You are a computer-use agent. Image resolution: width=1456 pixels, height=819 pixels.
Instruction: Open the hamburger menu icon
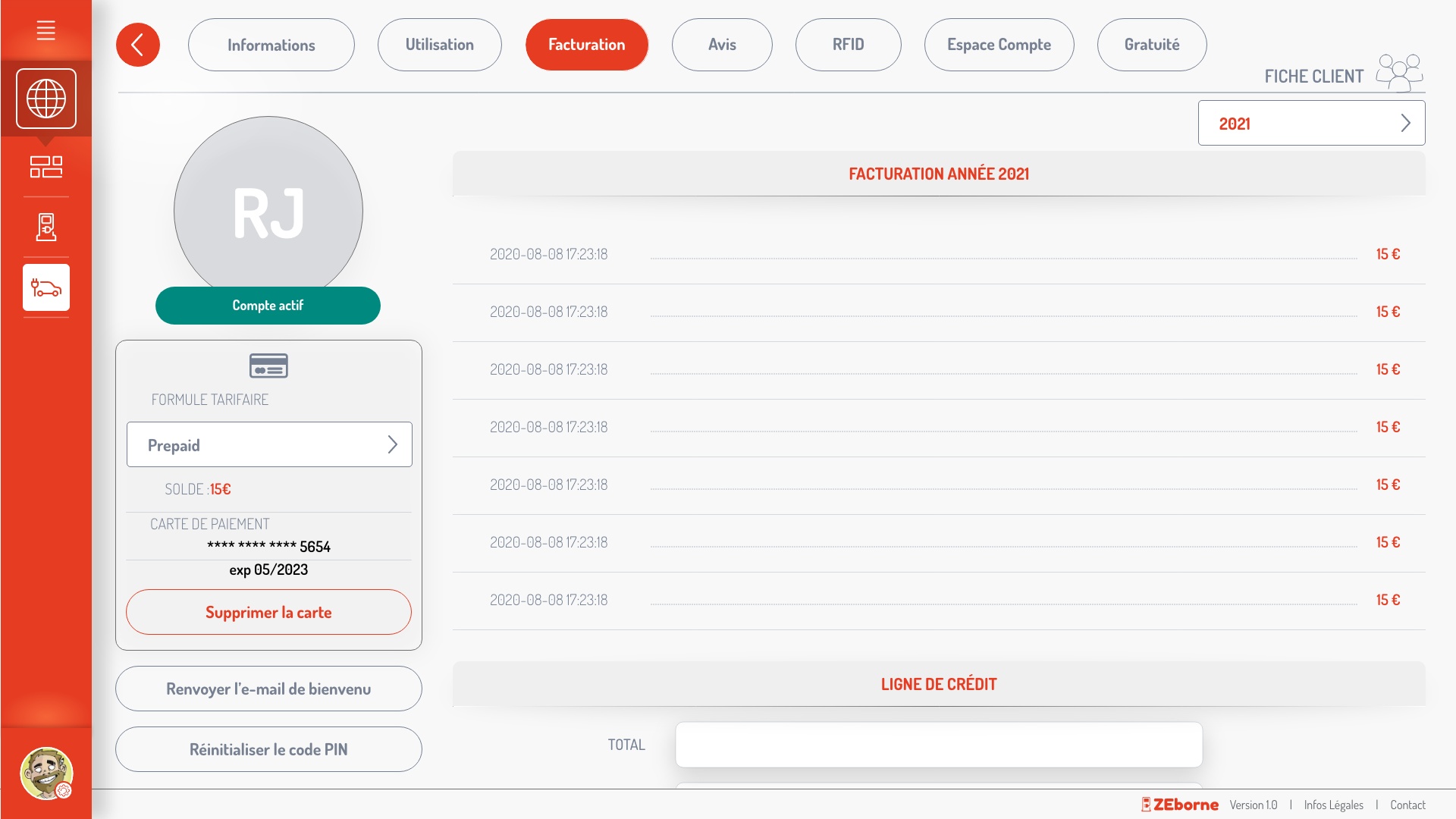tap(45, 30)
